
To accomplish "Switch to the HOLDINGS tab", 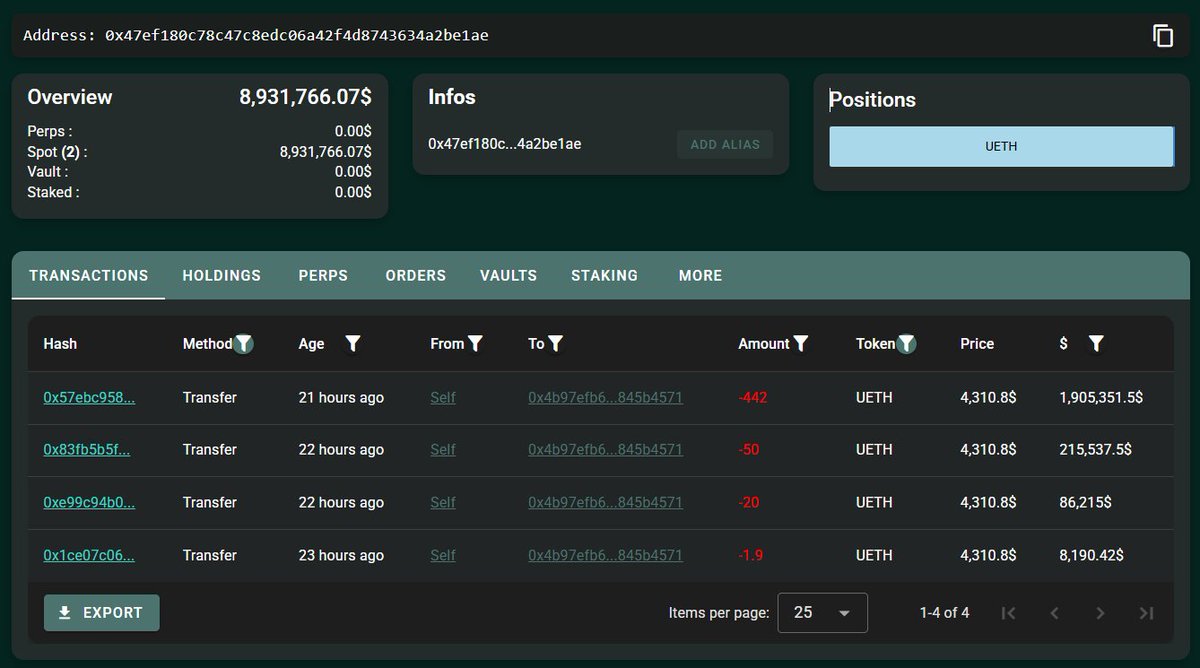I will (221, 276).
